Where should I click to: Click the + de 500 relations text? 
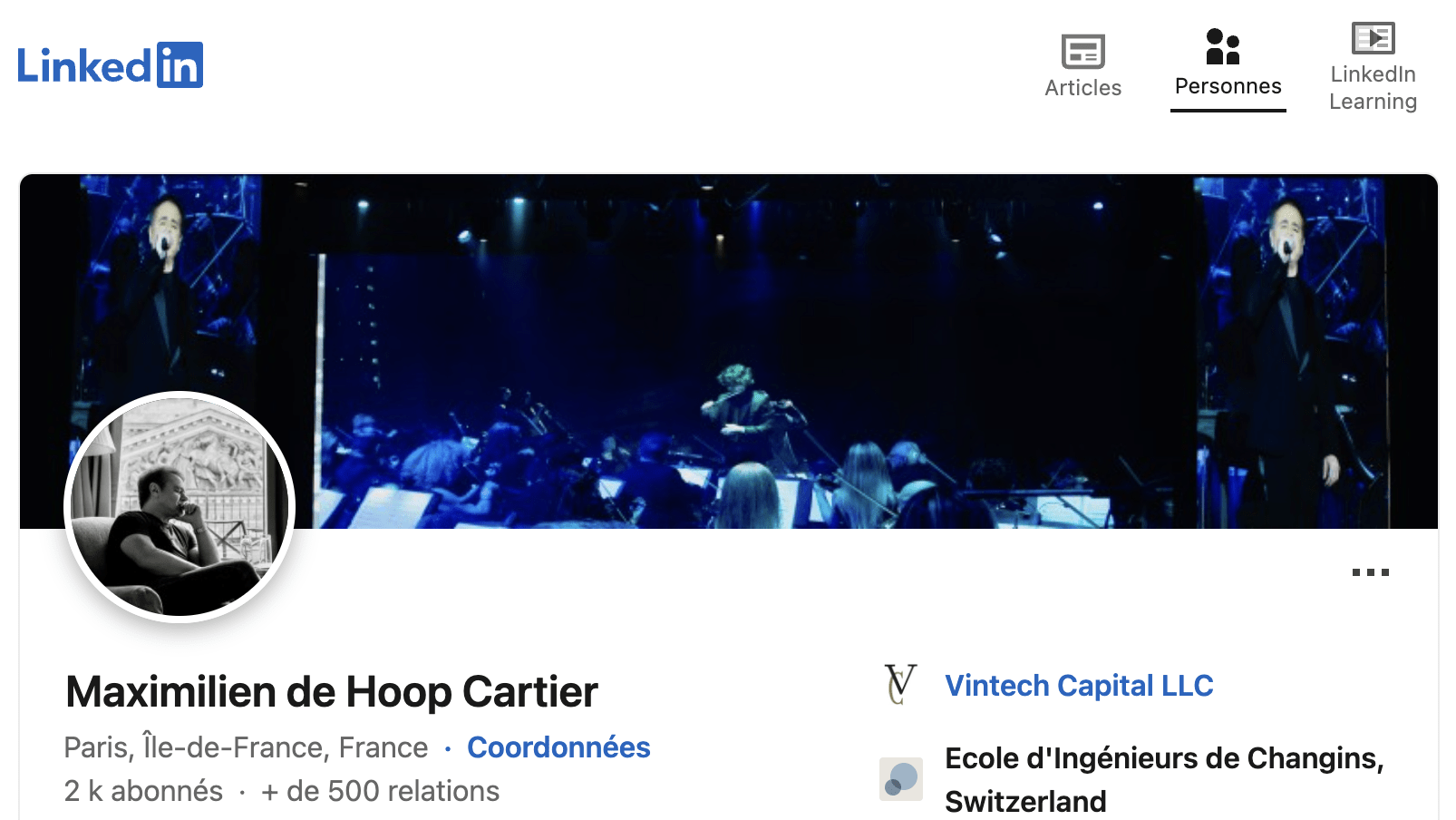coord(380,791)
